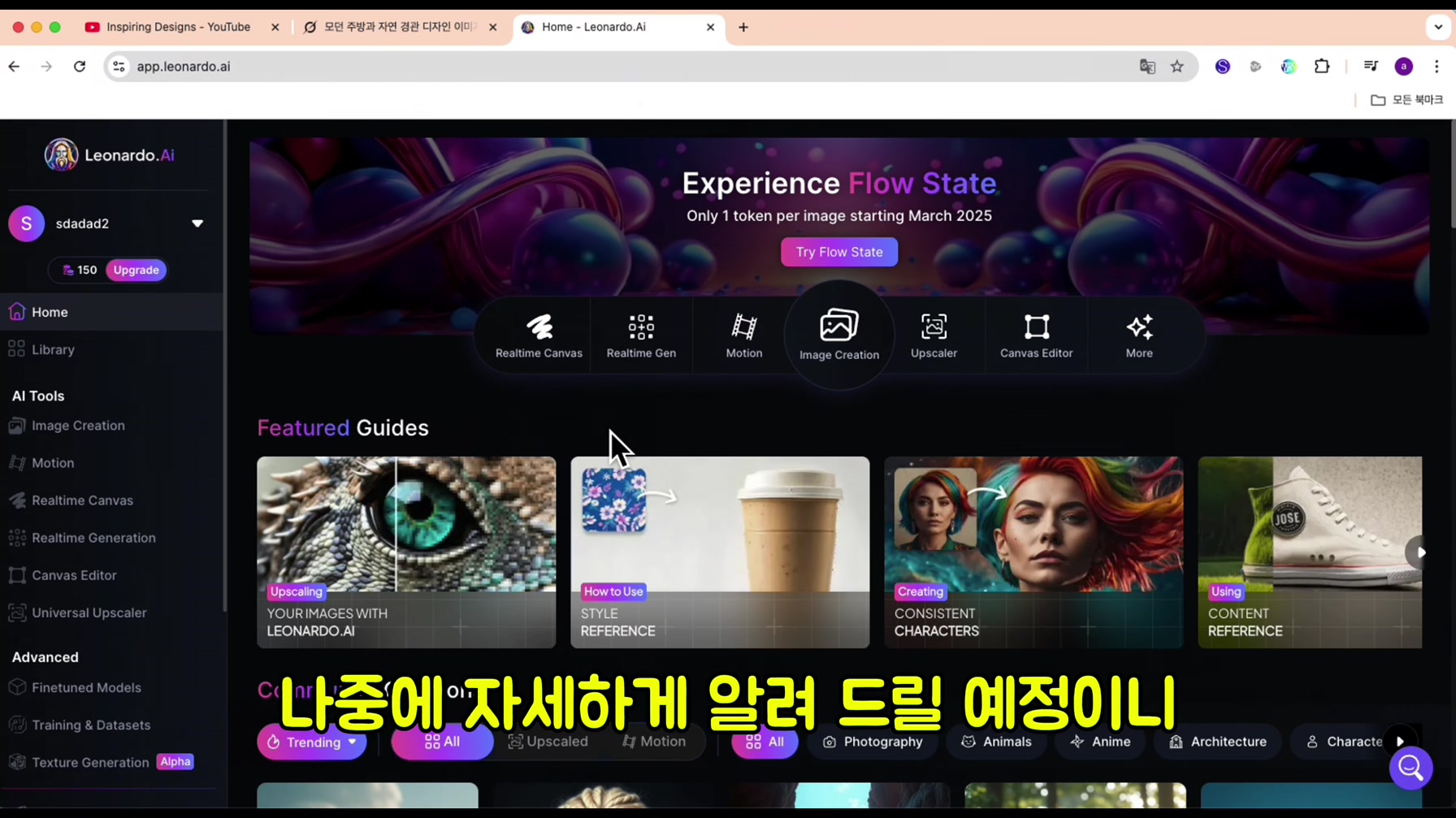Viewport: 1456px width, 818px height.
Task: Open the search bubble icon at bottom right
Action: coord(1410,768)
